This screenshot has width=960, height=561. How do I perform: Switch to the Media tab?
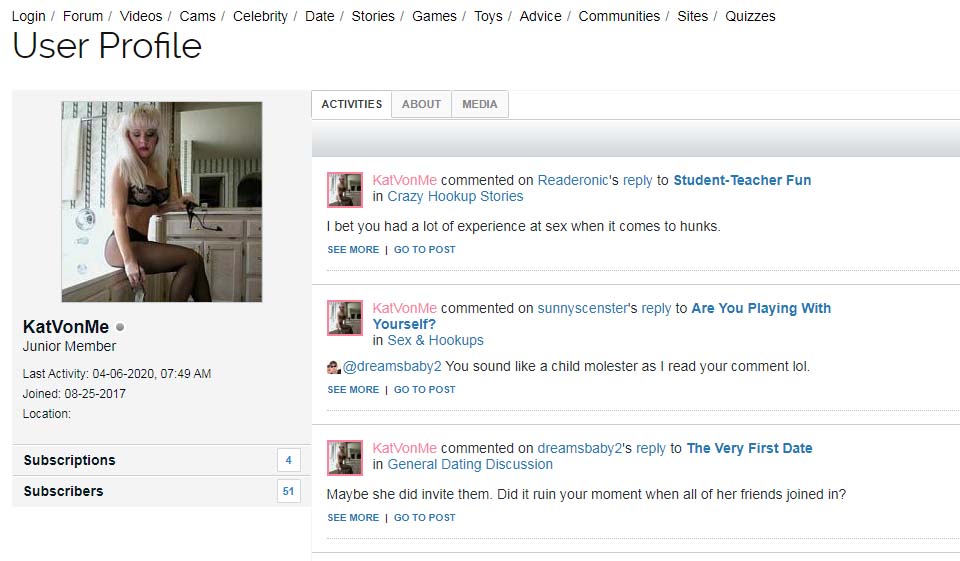point(479,104)
